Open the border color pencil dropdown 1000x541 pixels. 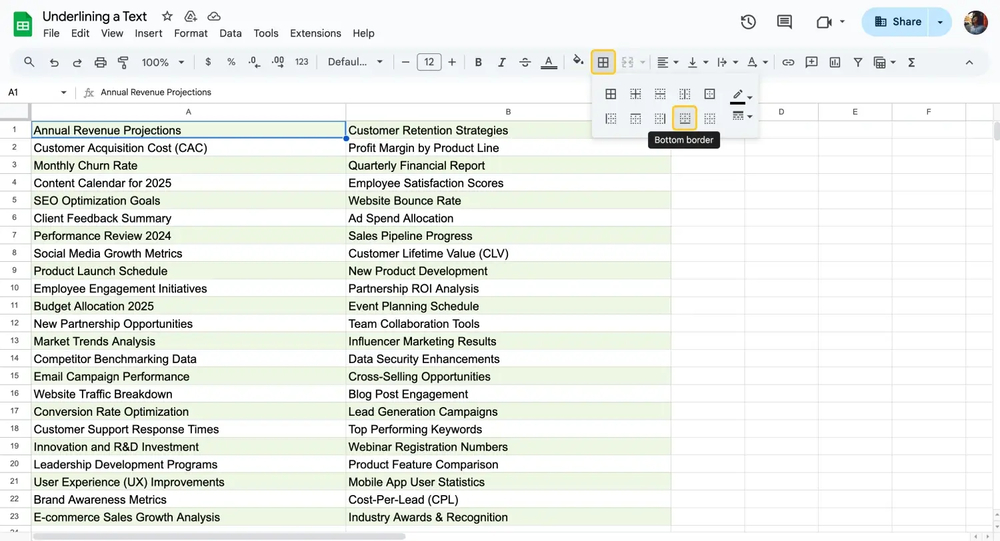tap(741, 95)
